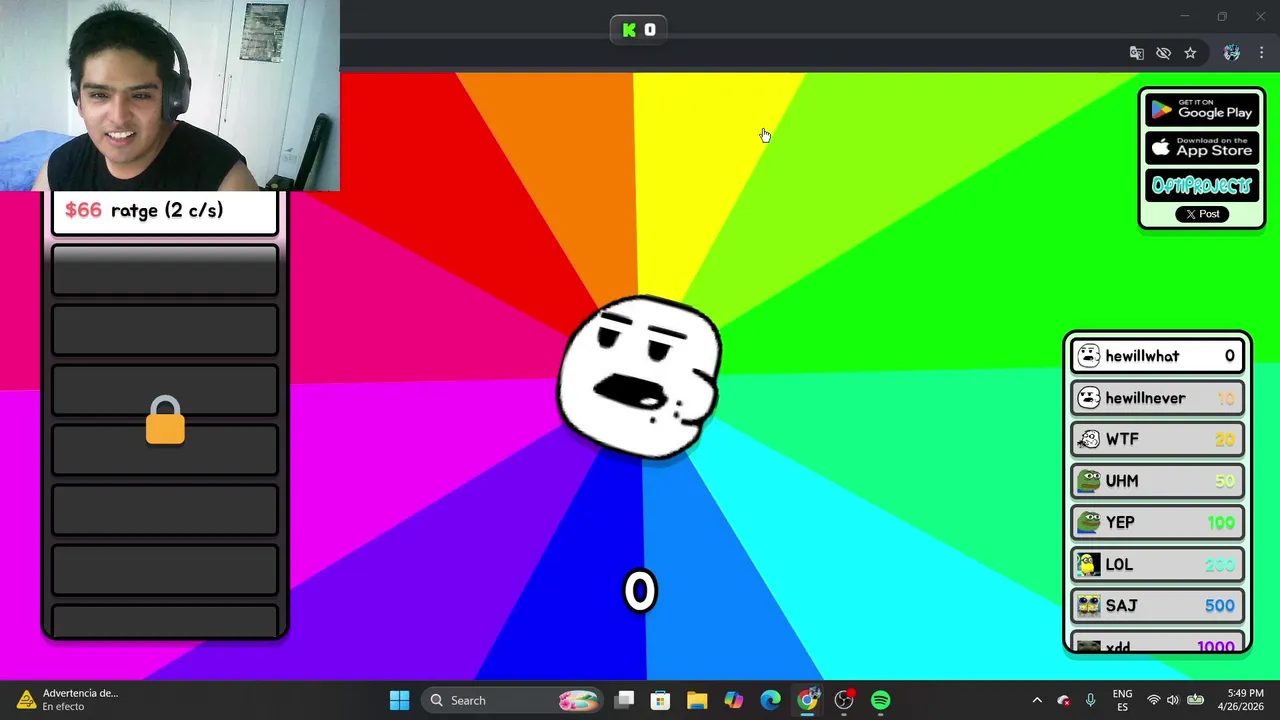Screen dimensions: 1280x720
Task: Click the orange padlock on locked upgrades
Action: coord(165,420)
